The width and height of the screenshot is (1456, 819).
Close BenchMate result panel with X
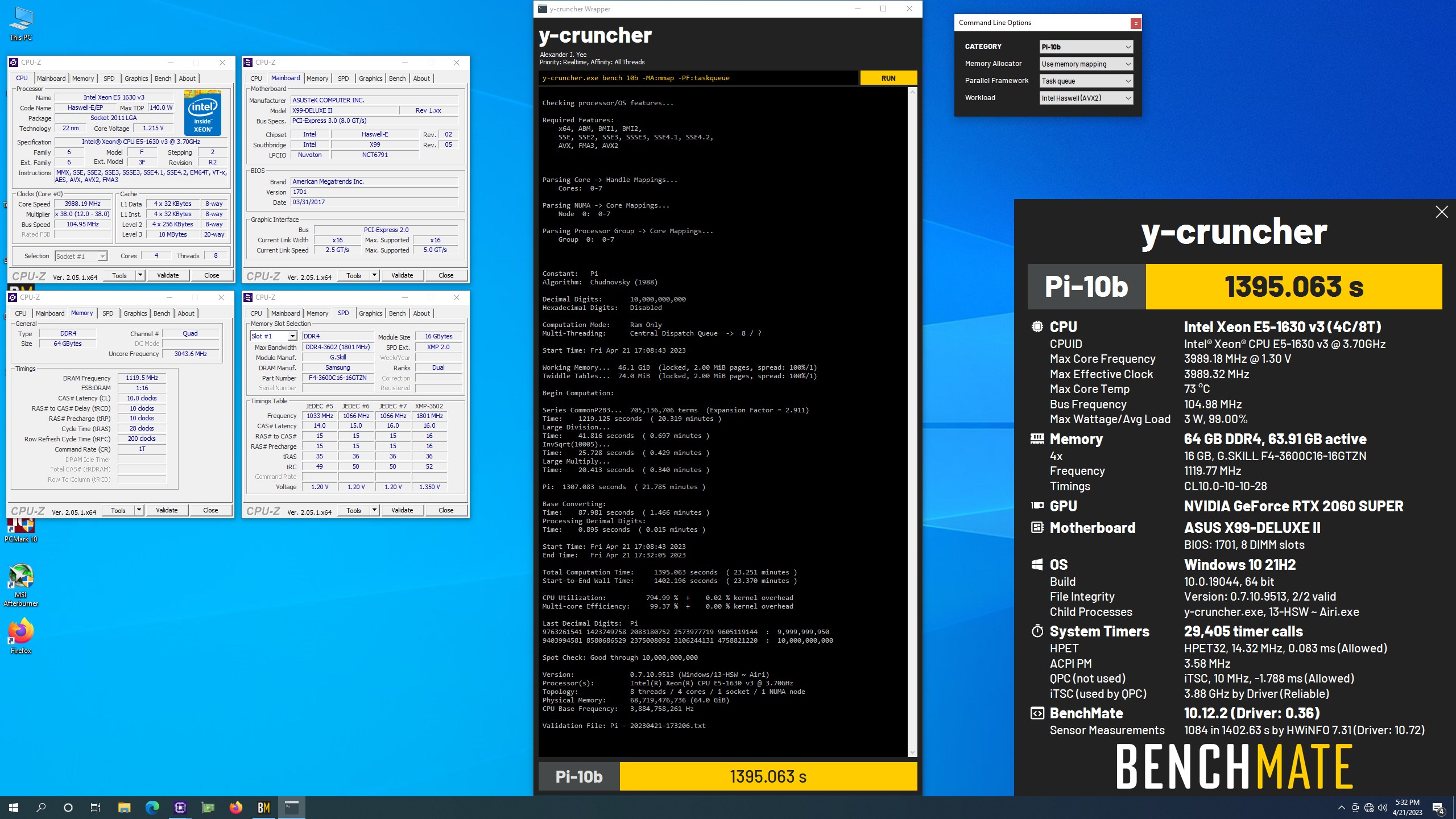tap(1442, 212)
